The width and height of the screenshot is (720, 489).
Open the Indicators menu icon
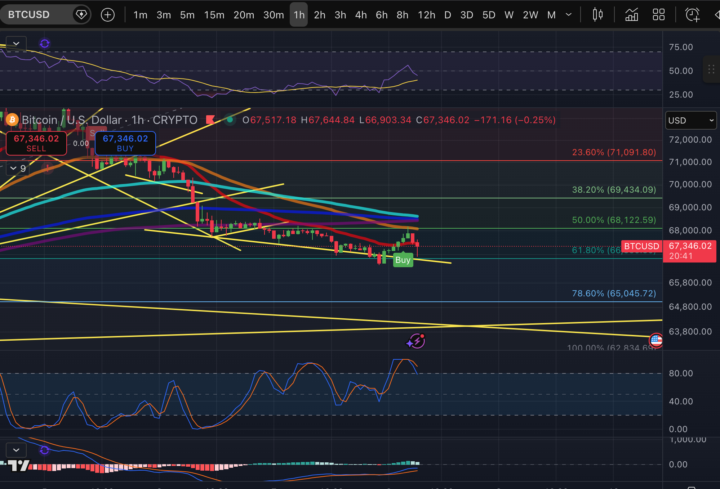coord(631,15)
